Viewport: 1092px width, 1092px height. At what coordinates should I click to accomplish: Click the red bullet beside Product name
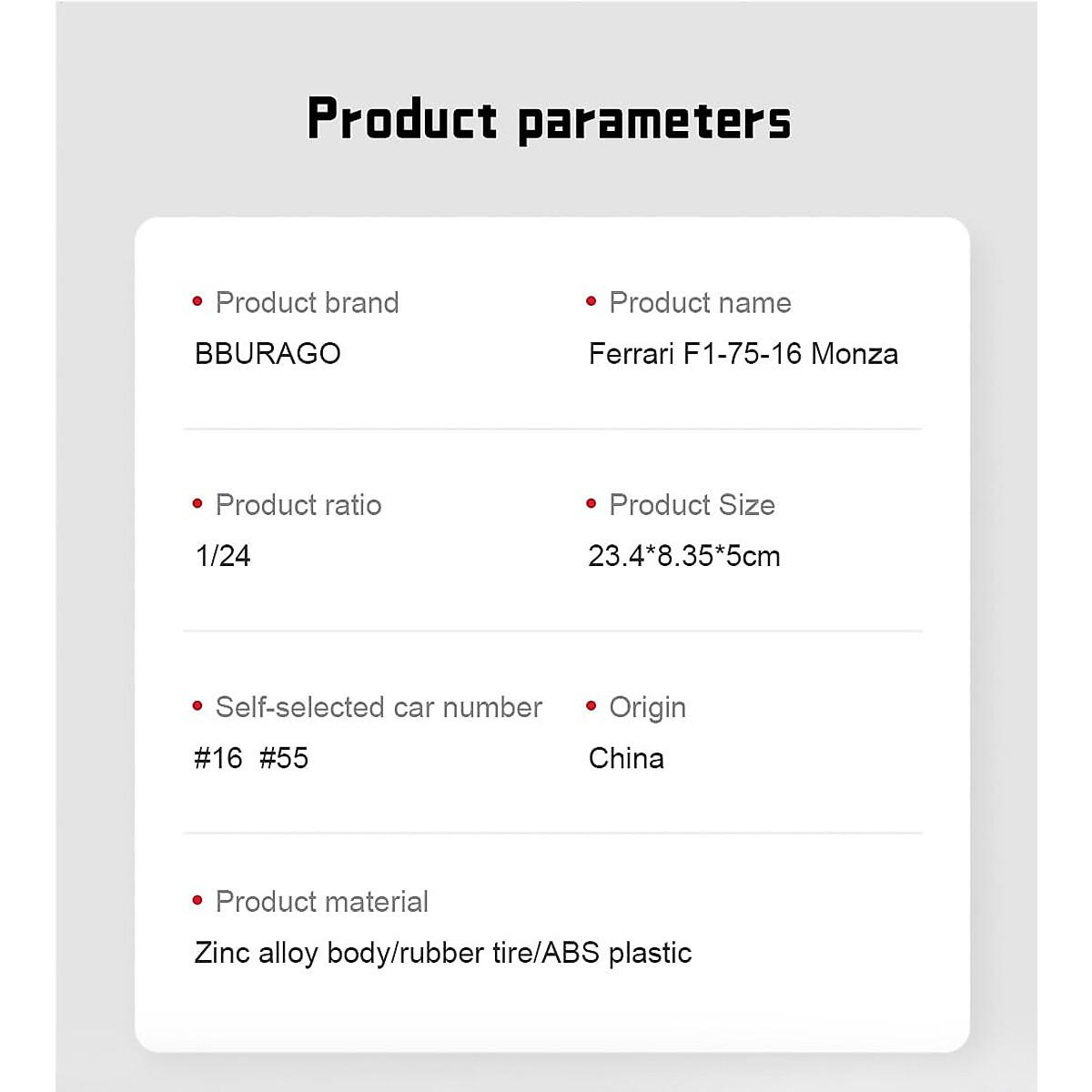pyautogui.click(x=591, y=301)
